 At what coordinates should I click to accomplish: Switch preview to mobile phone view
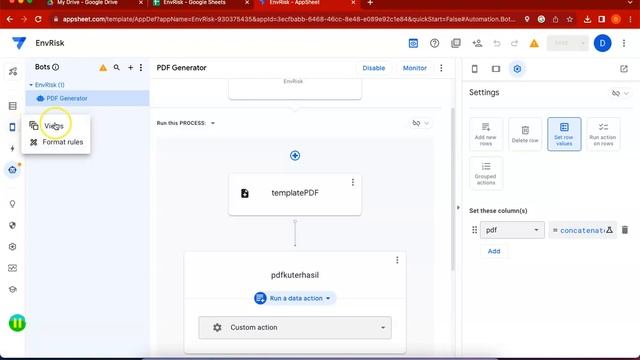[x=475, y=69]
